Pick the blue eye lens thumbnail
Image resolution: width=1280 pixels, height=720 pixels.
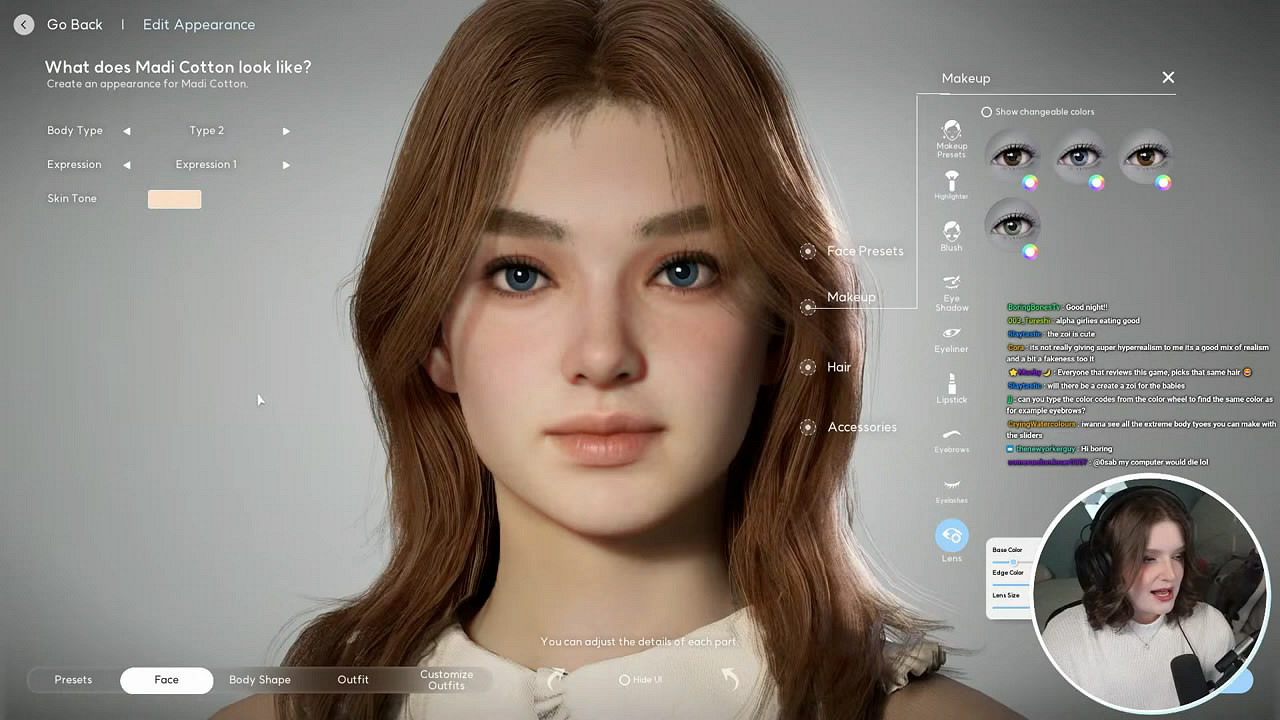(1079, 156)
